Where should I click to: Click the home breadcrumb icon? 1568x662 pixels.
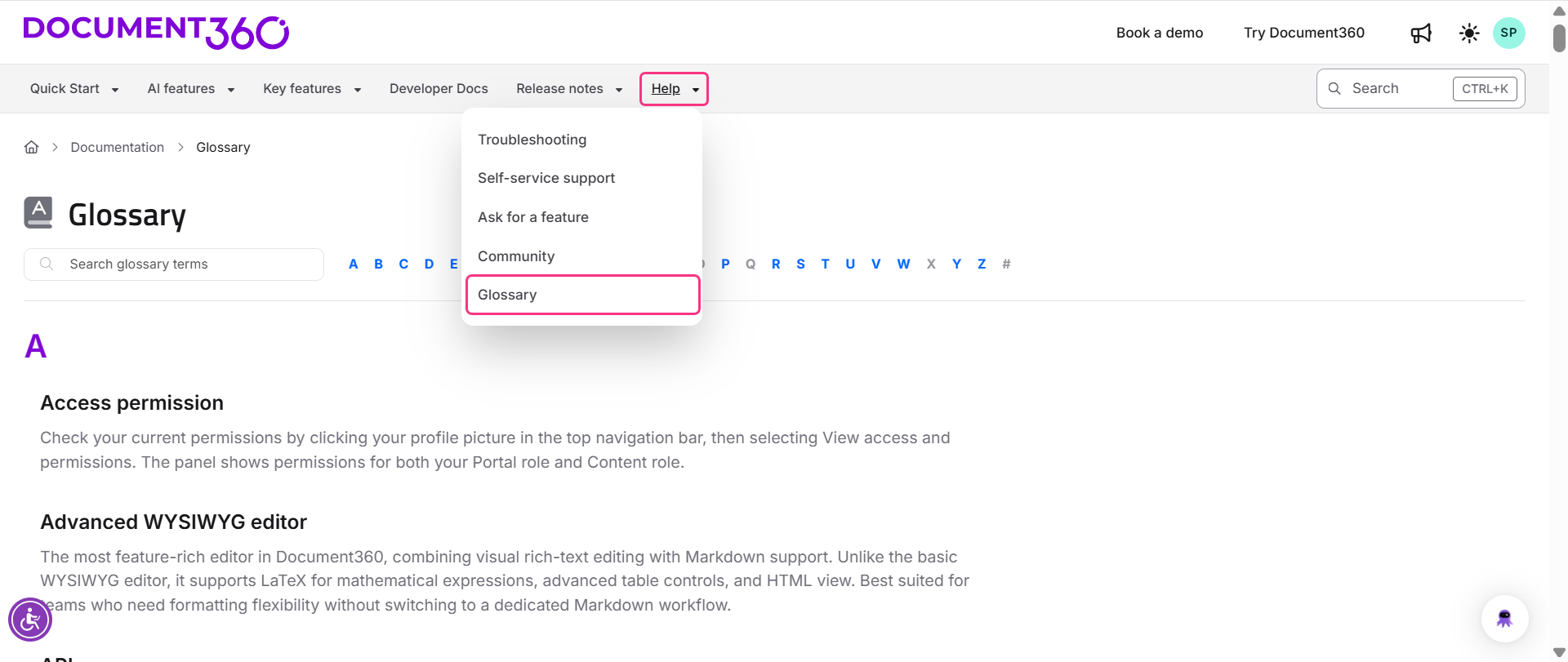point(32,147)
